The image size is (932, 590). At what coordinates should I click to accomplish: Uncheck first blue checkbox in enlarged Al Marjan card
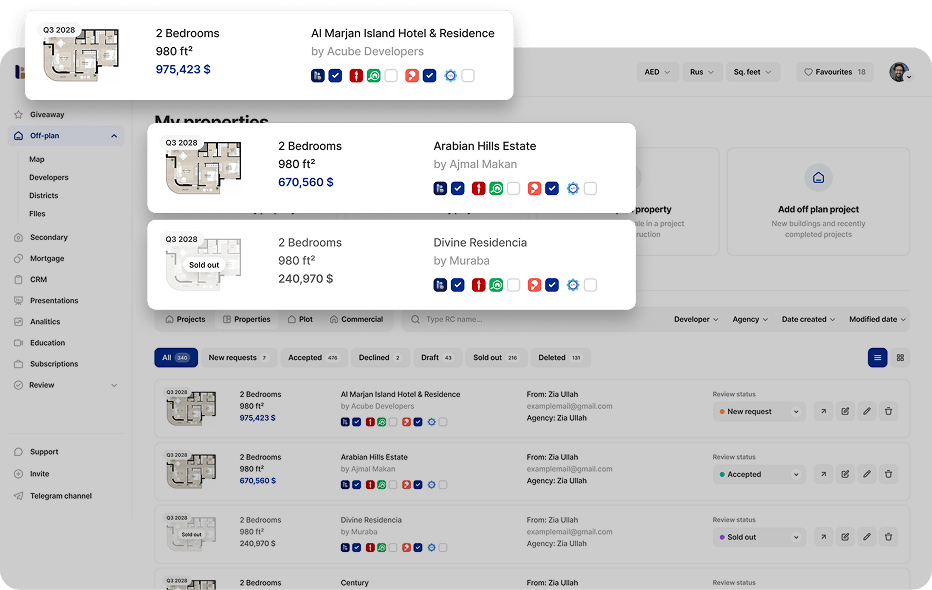click(335, 75)
